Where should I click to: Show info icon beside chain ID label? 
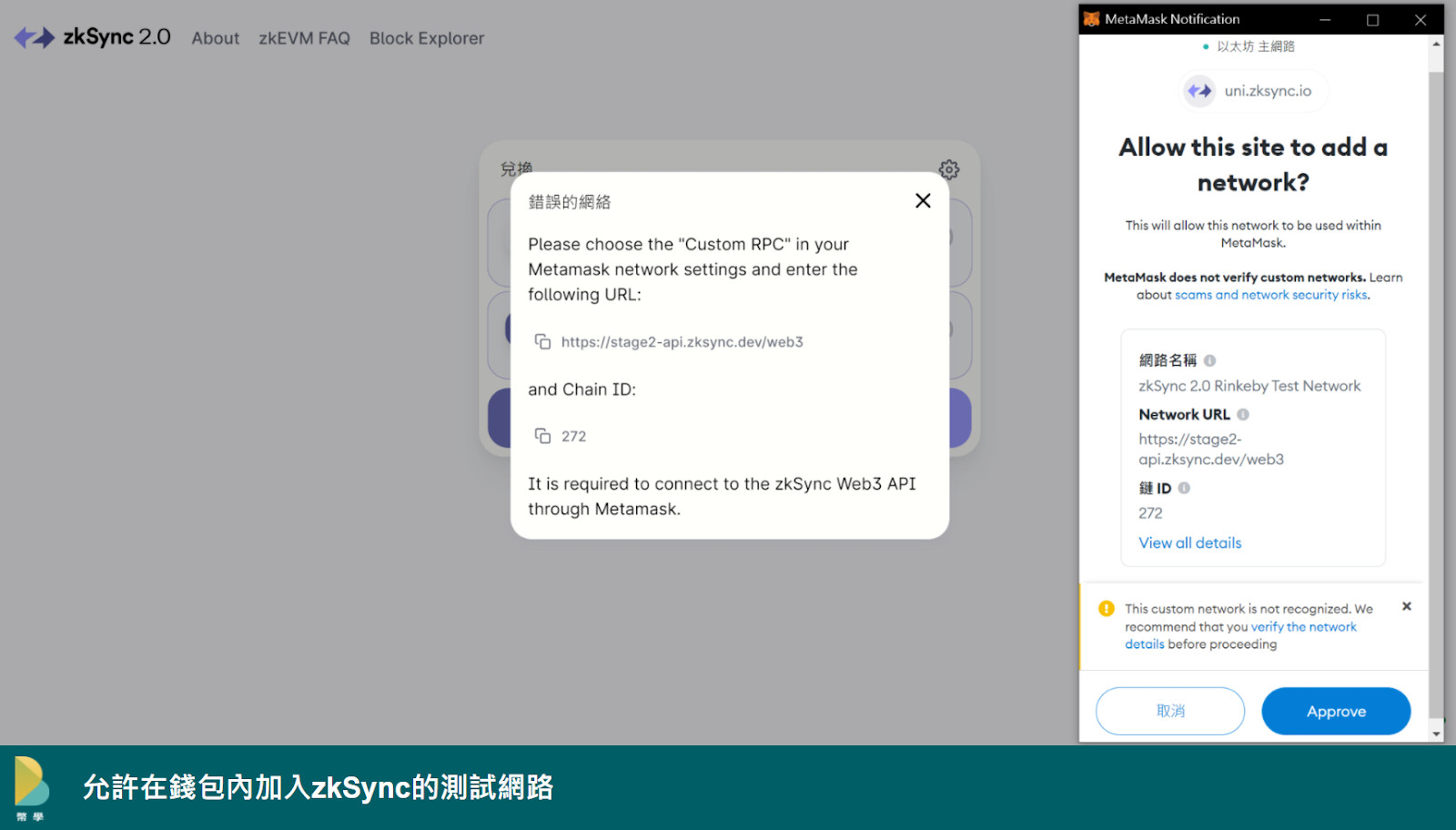[x=1184, y=488]
